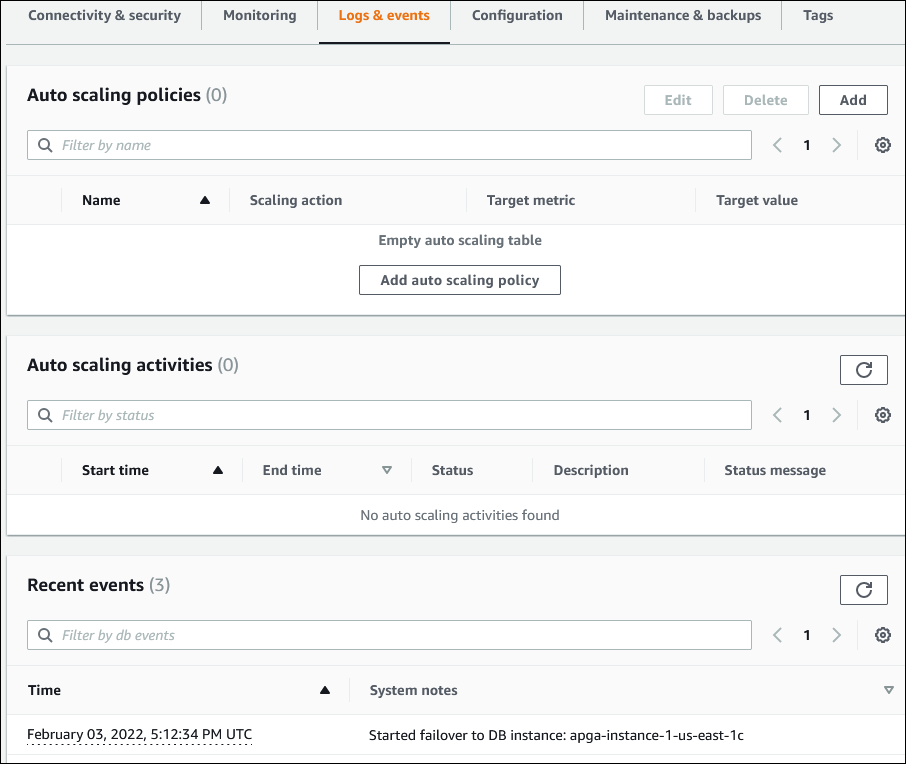Click next page arrow for Auto scaling policies

(837, 145)
